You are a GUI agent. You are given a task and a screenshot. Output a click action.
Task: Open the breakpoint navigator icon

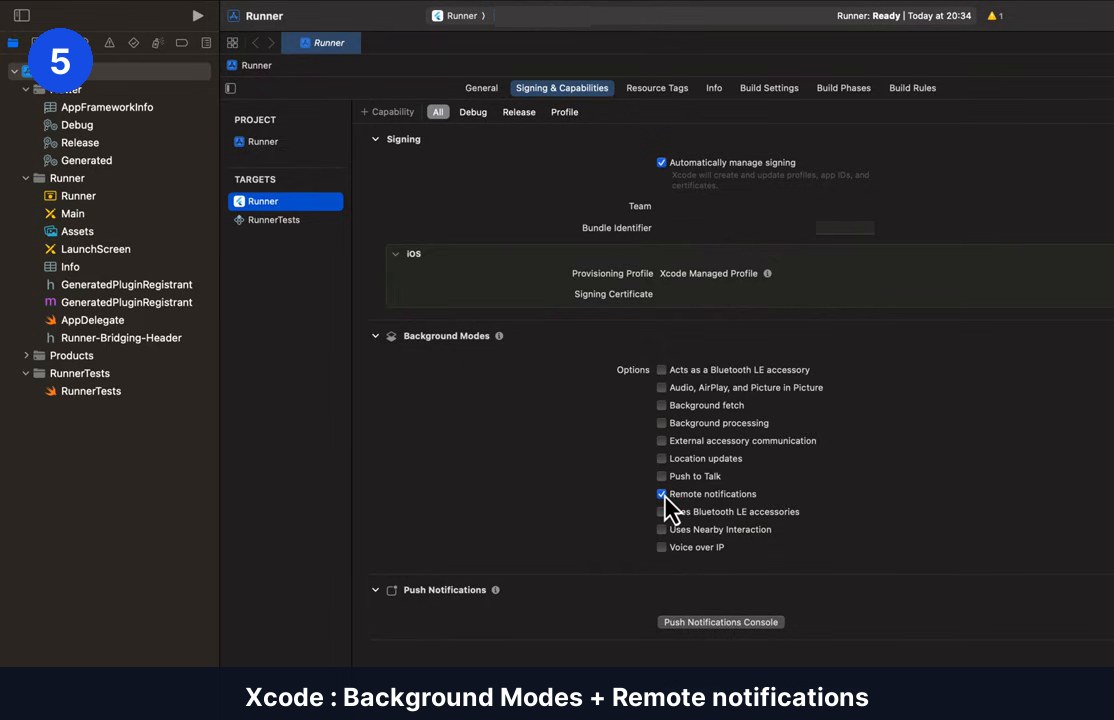(182, 43)
